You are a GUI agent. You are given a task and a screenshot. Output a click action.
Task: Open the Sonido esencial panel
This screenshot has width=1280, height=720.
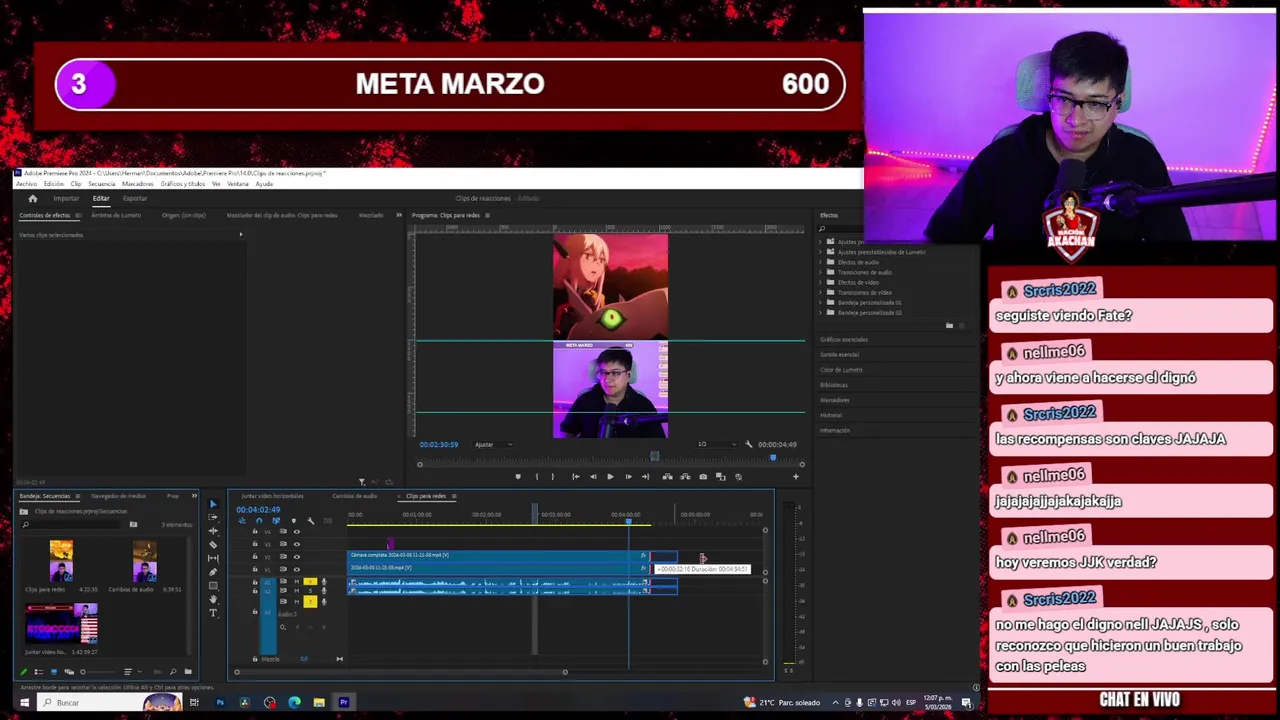click(839, 354)
